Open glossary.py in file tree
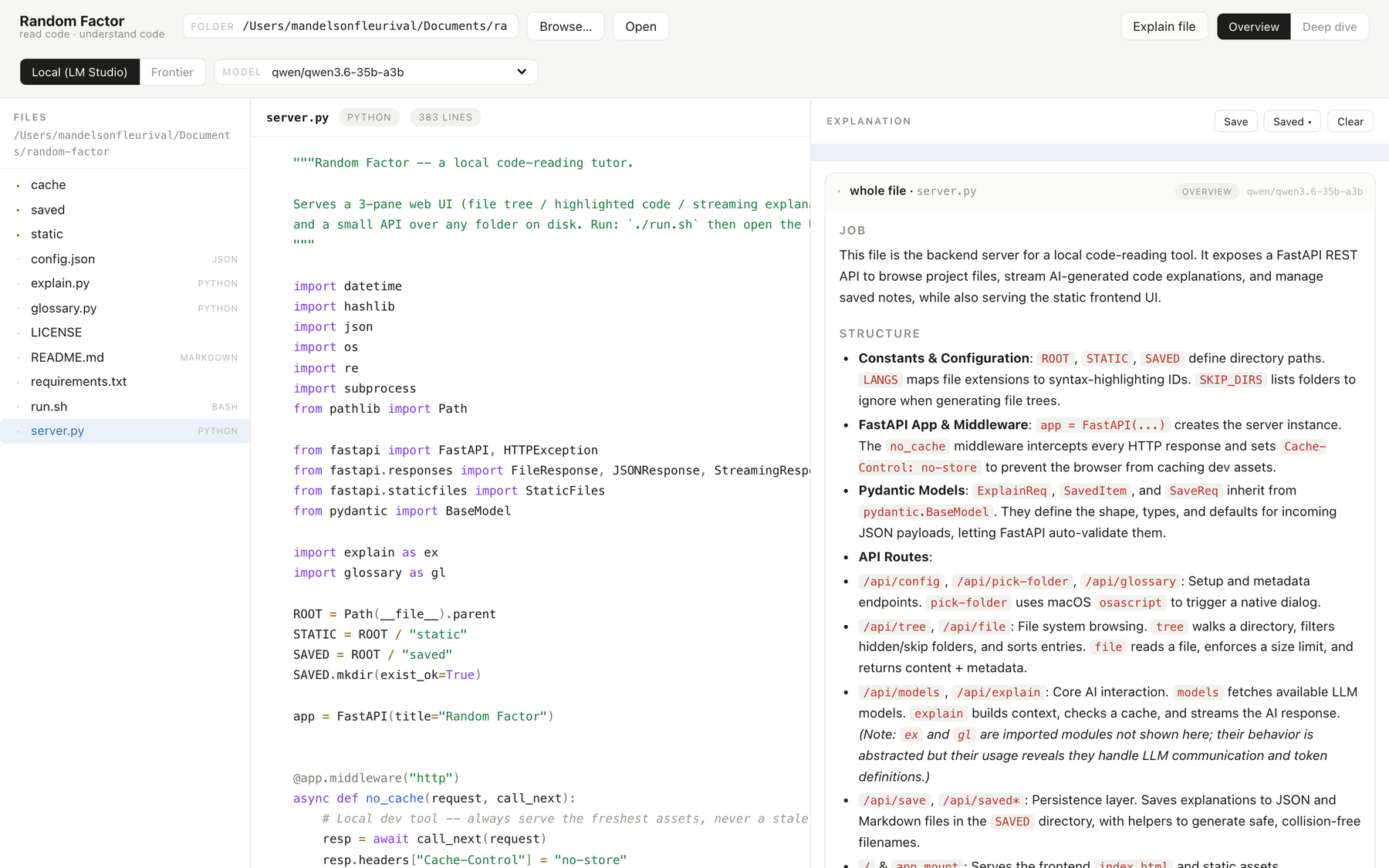The image size is (1389, 868). (x=125, y=308)
